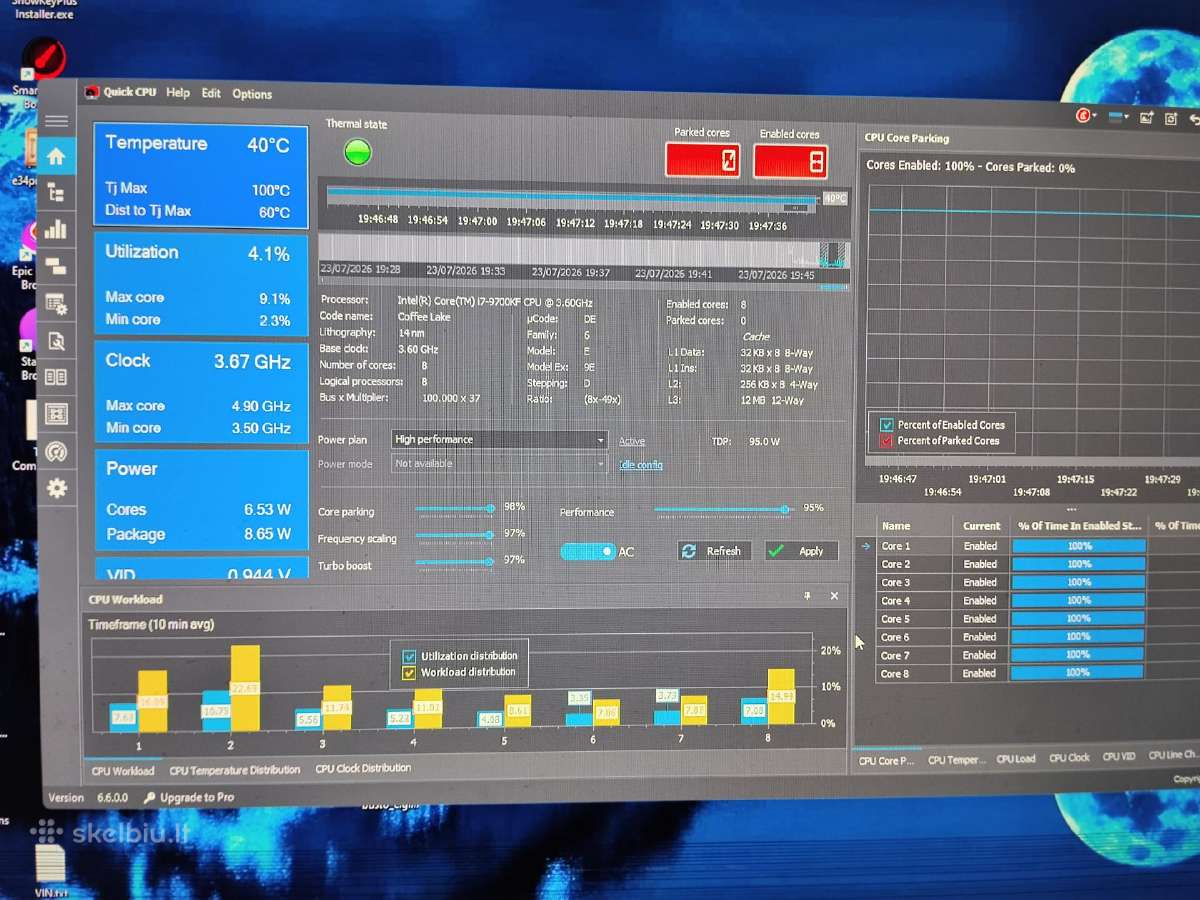Click the Refresh button

coord(714,551)
